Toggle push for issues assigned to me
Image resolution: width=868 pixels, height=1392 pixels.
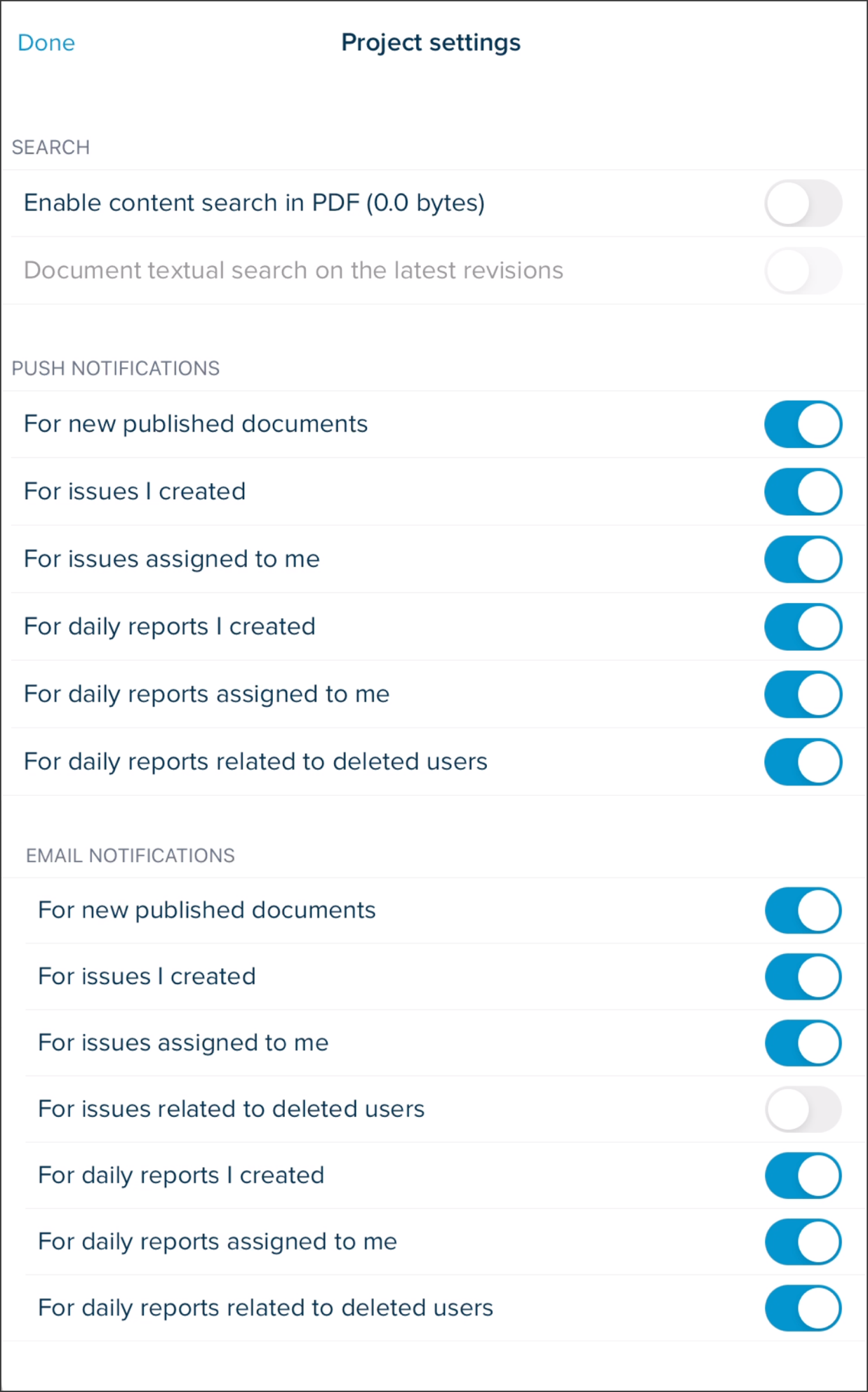[x=803, y=559]
